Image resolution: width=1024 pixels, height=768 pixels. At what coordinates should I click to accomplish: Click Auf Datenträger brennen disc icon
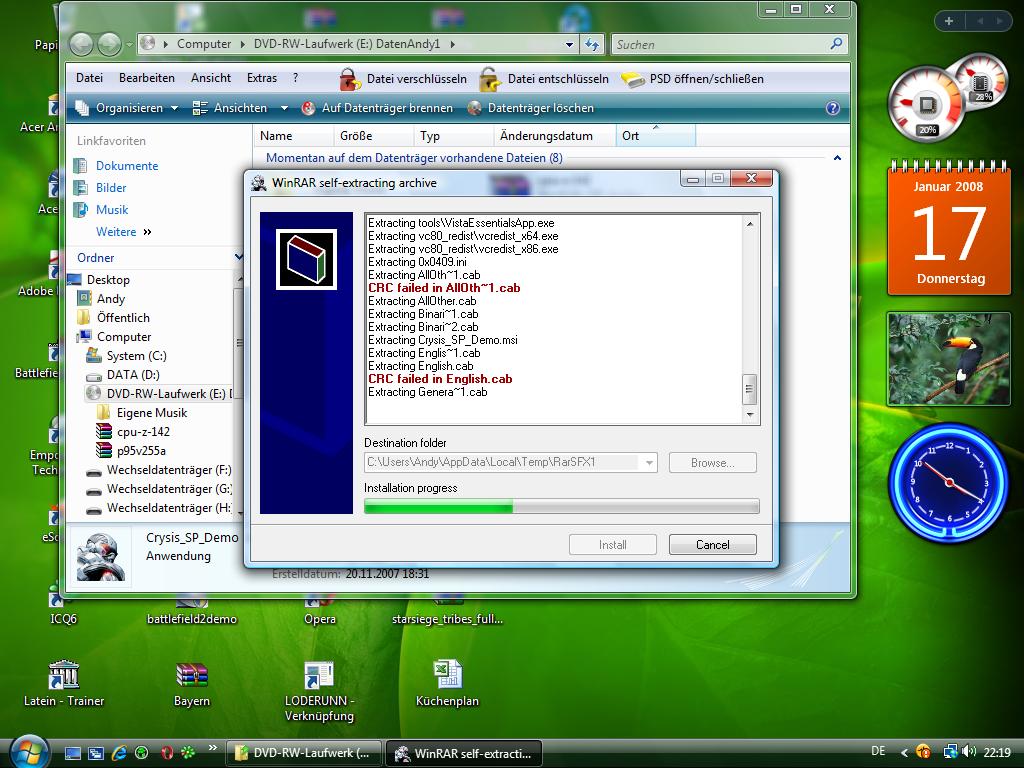coord(308,108)
